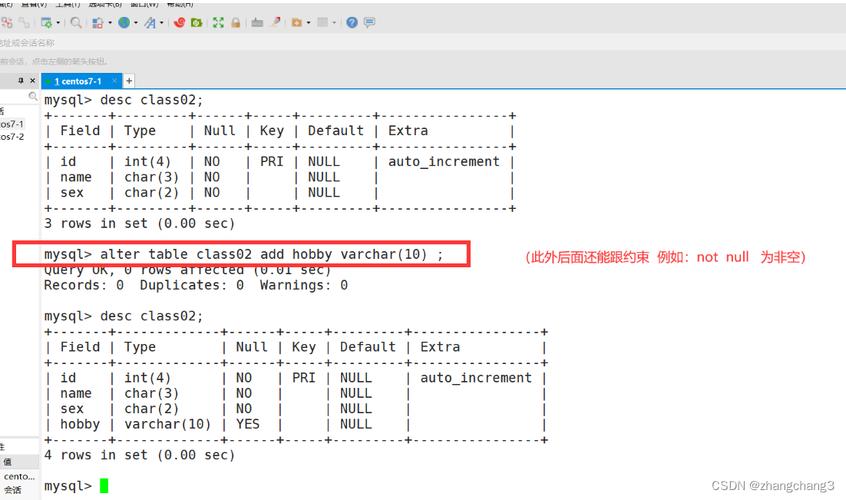Click the 'varchar(10)' type cell

tap(167, 424)
